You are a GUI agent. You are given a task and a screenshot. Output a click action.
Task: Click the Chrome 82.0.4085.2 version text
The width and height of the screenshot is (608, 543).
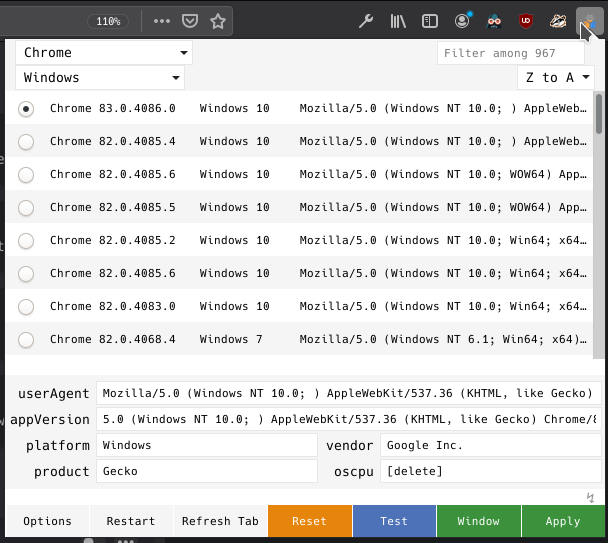click(x=112, y=240)
